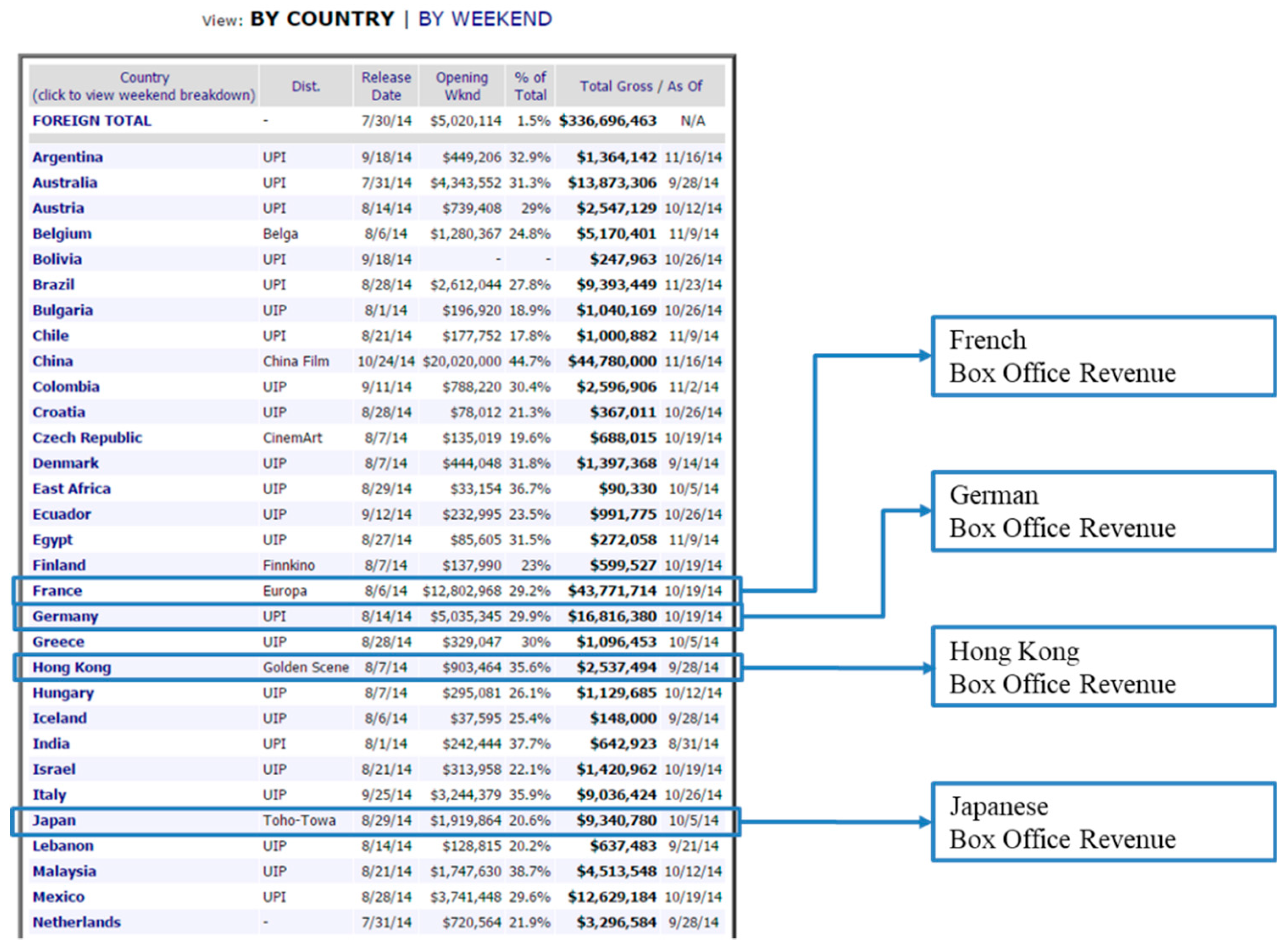Sort by Country column header
The height and width of the screenshot is (948, 1288).
pos(144,78)
